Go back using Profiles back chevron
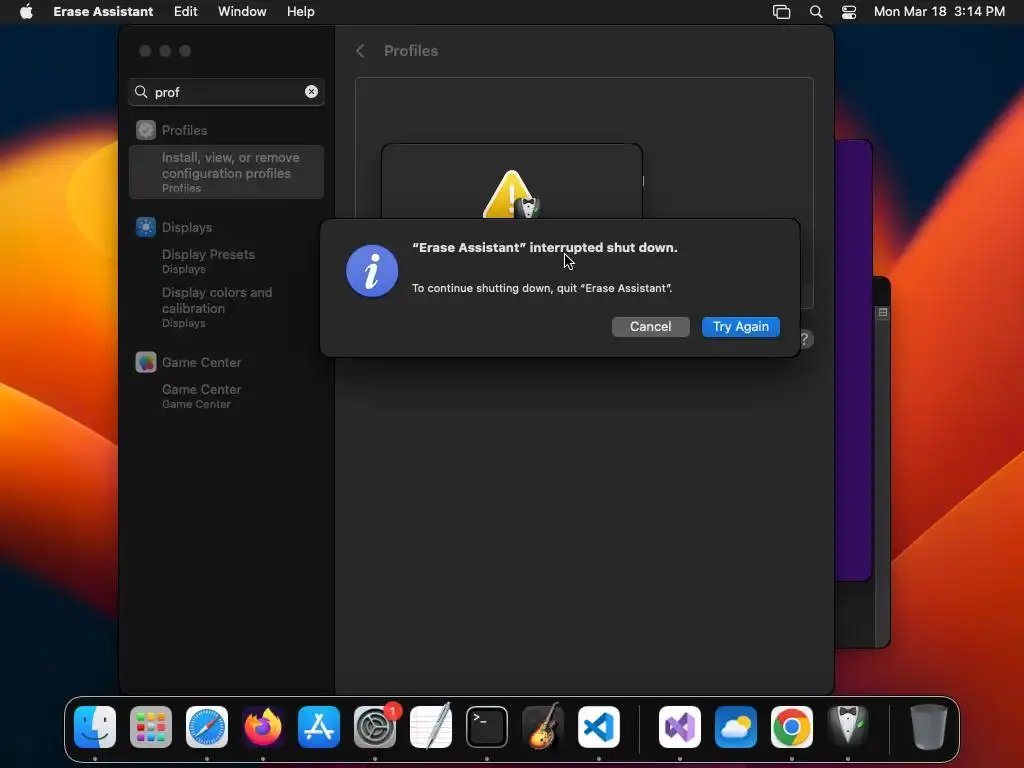This screenshot has height=768, width=1024. click(360, 51)
